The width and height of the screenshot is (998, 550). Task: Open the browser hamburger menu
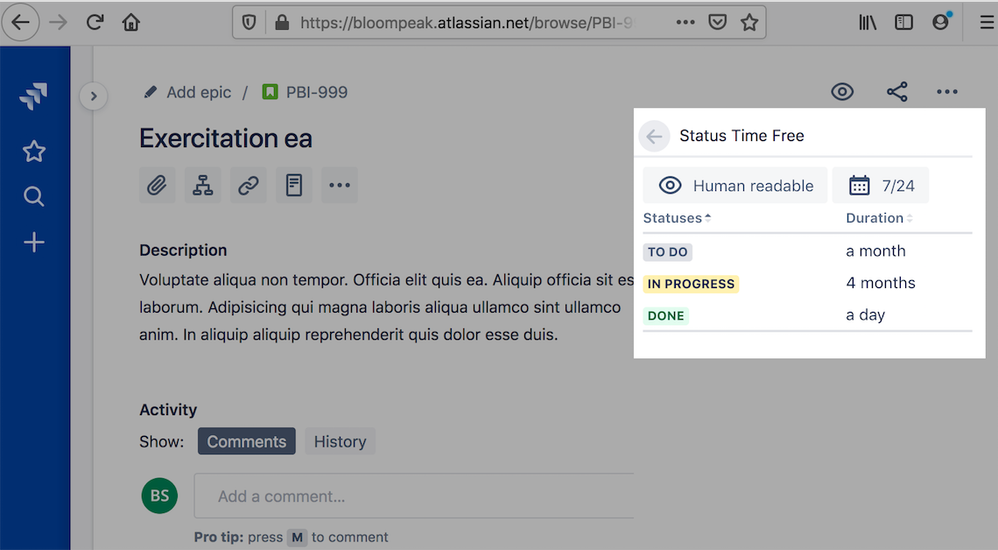(x=987, y=22)
